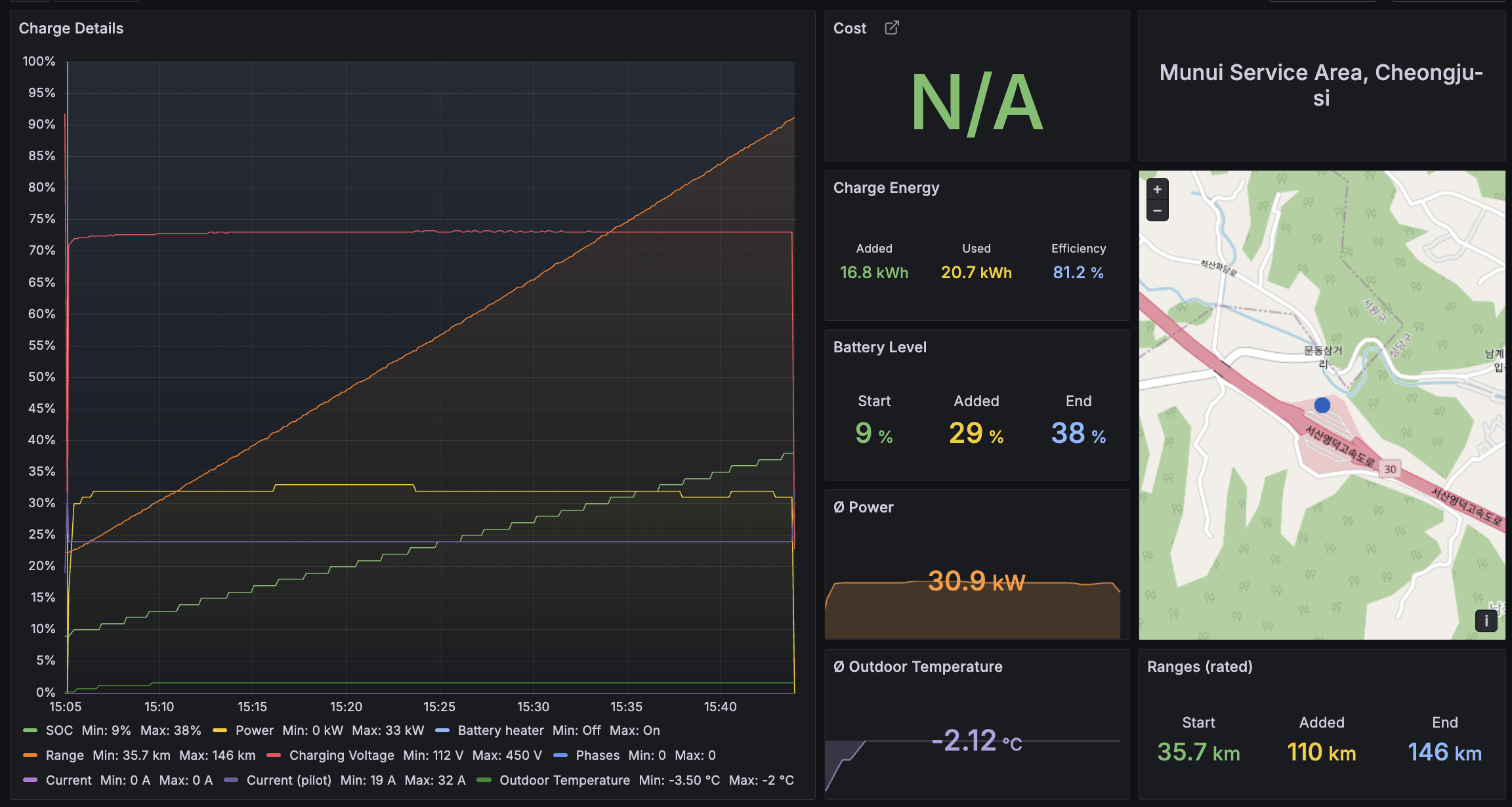
Task: Open the Battery Level panel title menu
Action: pos(879,347)
